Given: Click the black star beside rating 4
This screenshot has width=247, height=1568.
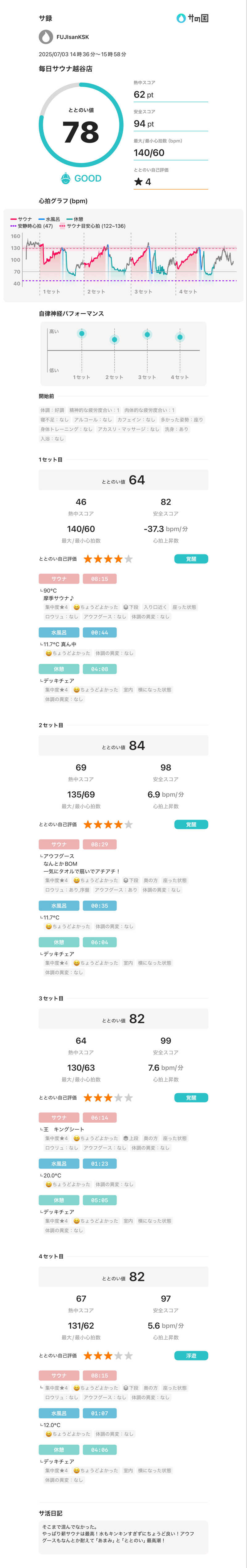Looking at the screenshot, I should click(x=138, y=181).
